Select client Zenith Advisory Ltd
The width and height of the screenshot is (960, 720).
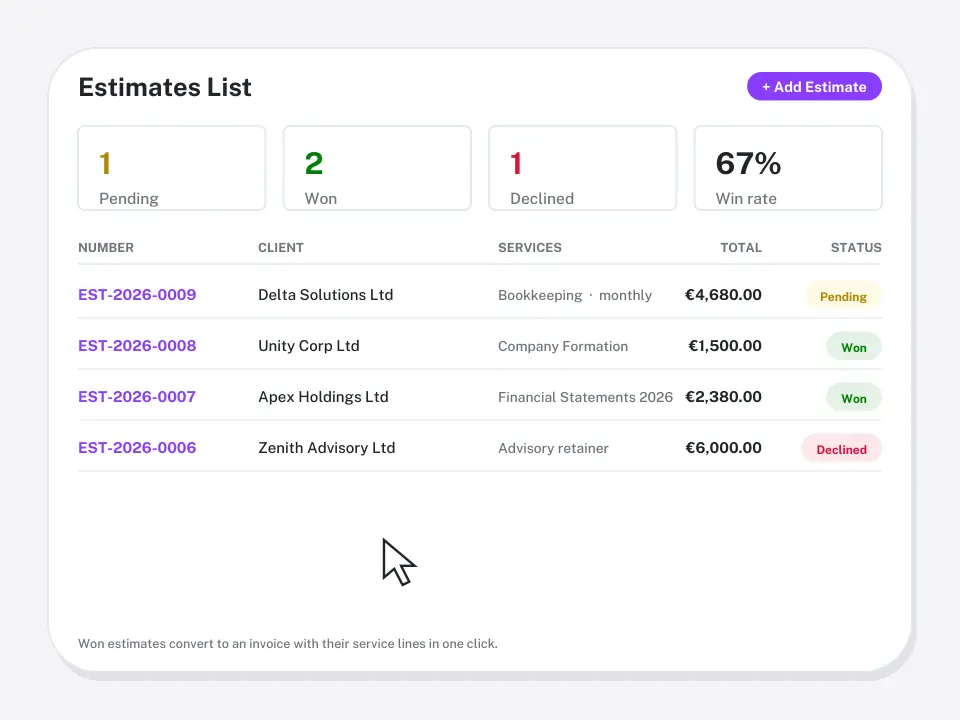pyautogui.click(x=327, y=448)
